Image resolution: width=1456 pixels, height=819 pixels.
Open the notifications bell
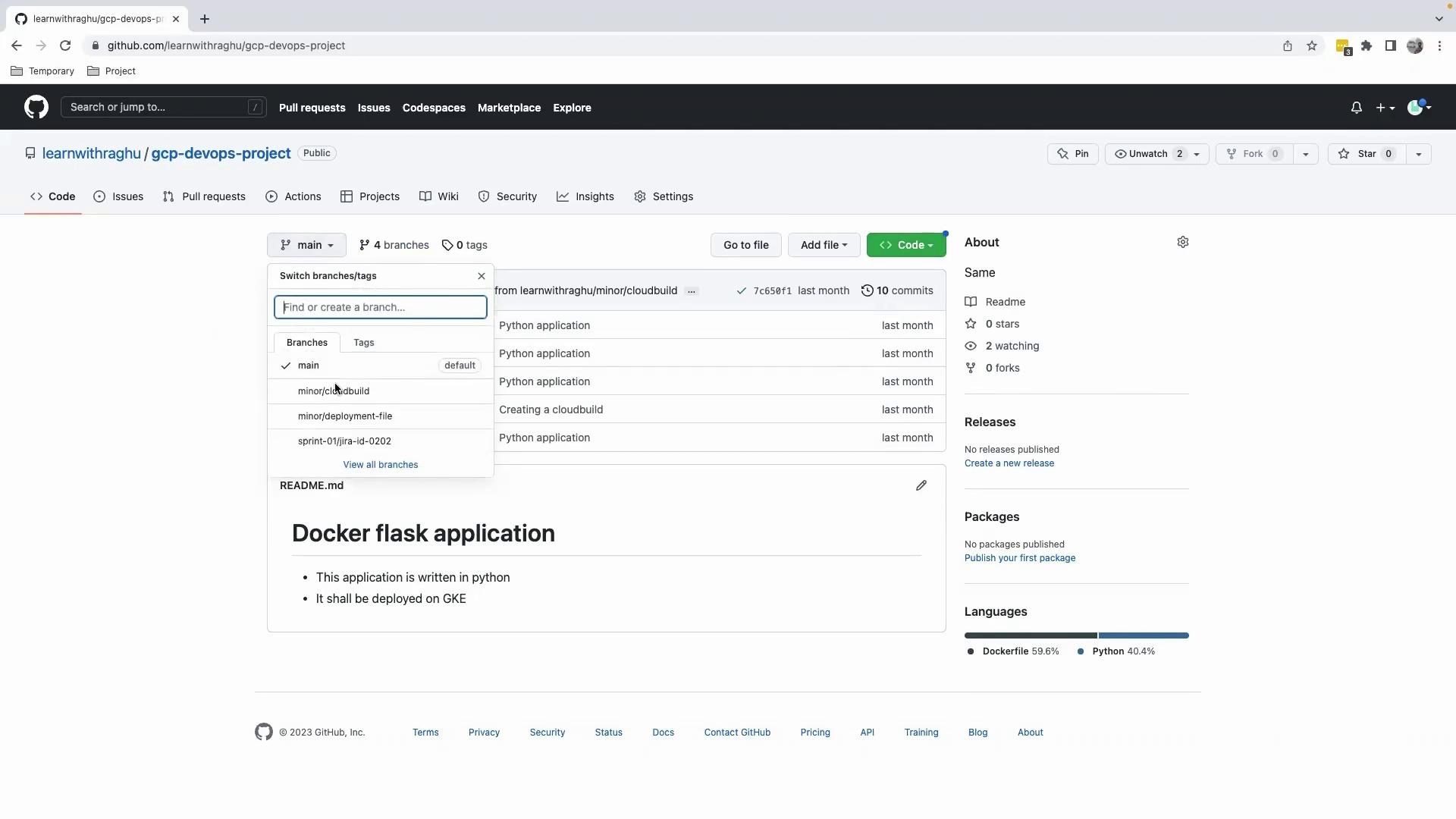pyautogui.click(x=1356, y=108)
